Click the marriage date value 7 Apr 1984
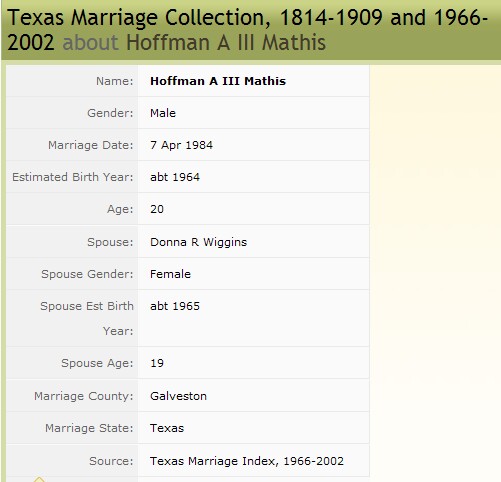 (181, 145)
